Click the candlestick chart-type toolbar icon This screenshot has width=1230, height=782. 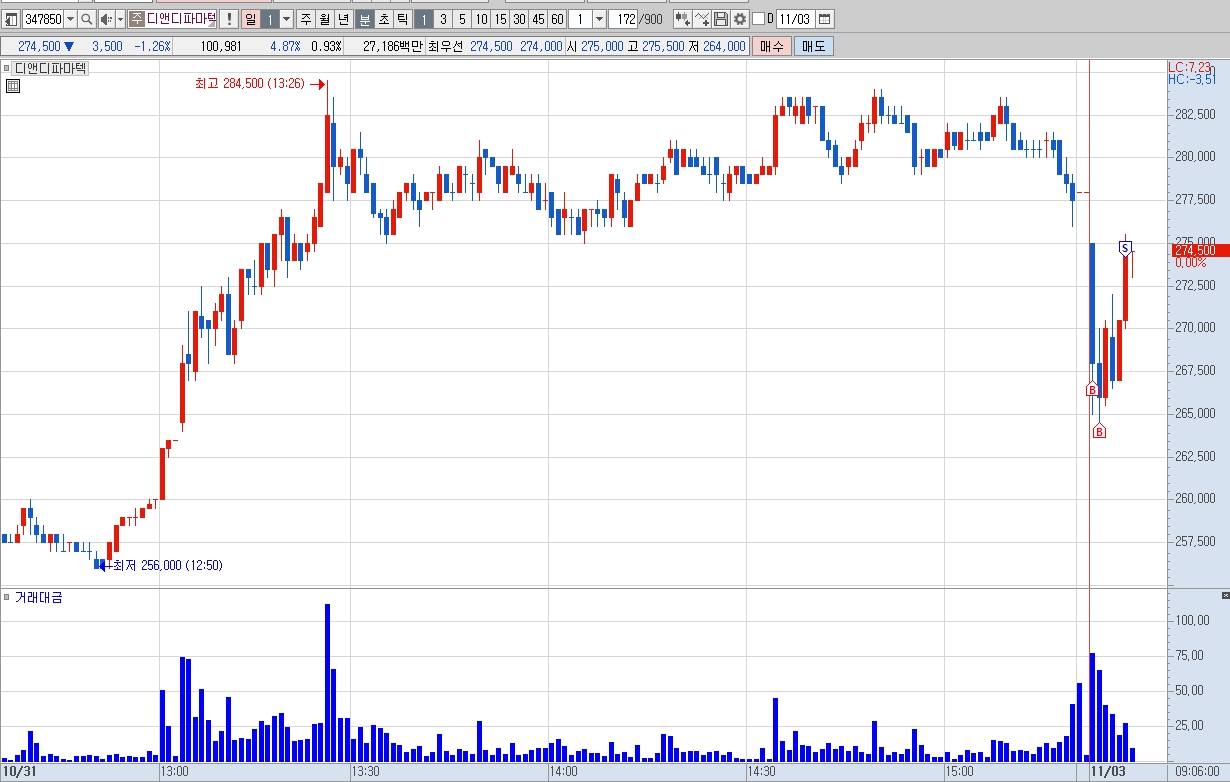pos(682,19)
